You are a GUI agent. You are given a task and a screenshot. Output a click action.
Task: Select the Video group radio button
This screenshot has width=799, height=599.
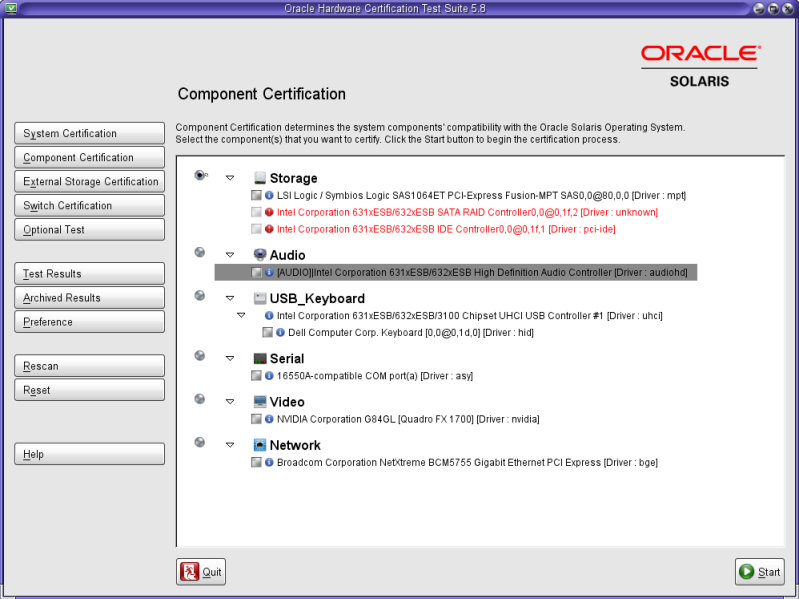point(200,399)
